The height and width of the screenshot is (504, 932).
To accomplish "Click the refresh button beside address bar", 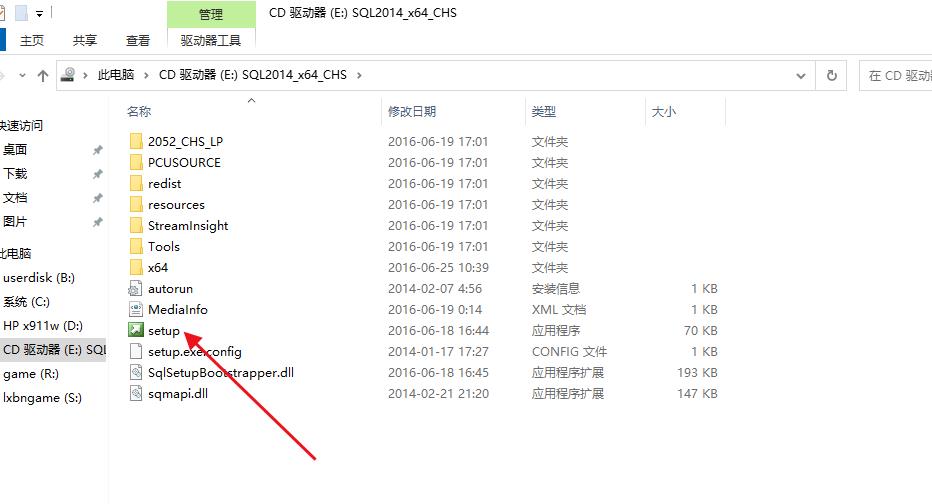I will pyautogui.click(x=831, y=75).
